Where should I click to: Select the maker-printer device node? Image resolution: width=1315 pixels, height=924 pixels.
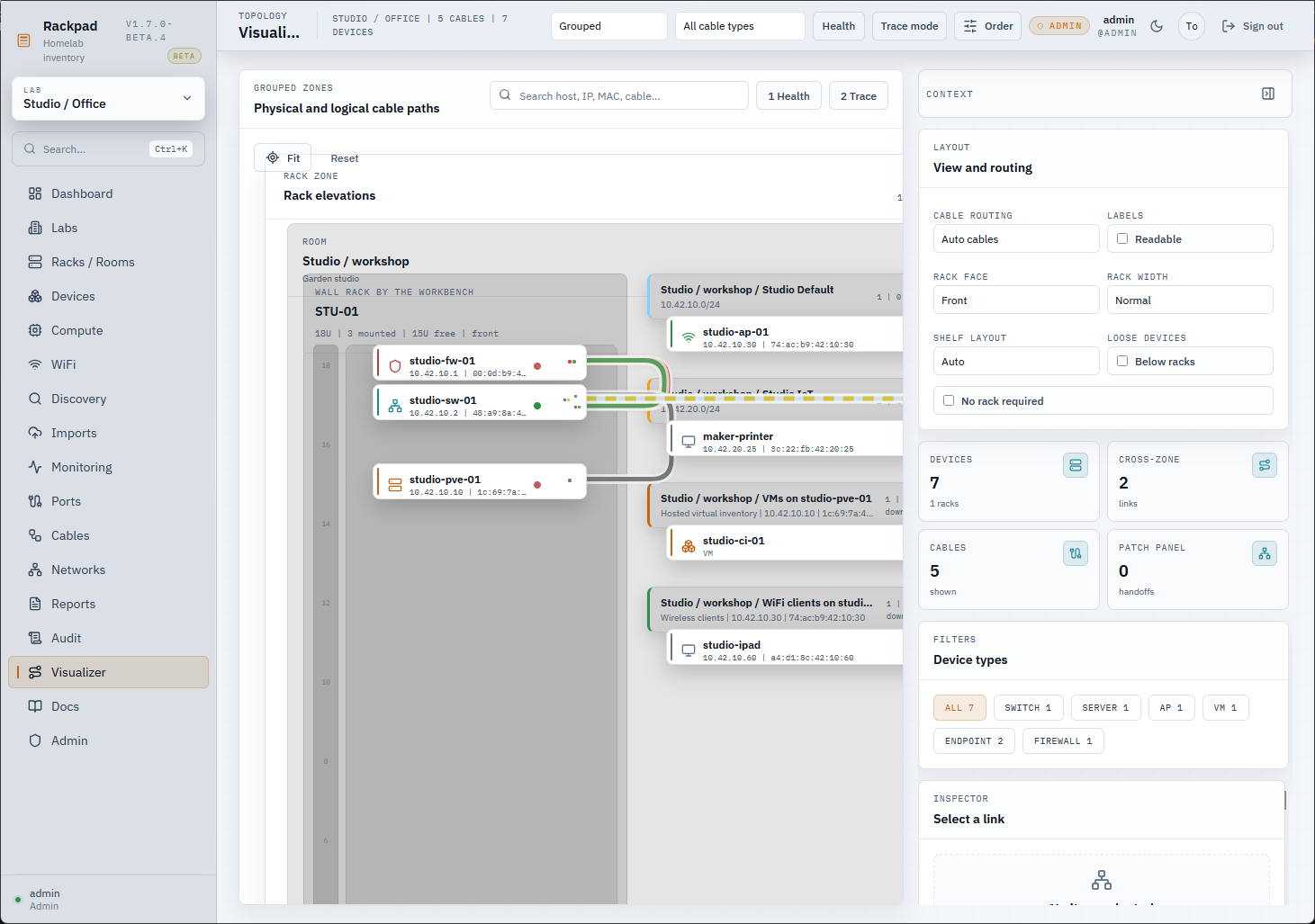[x=786, y=438]
